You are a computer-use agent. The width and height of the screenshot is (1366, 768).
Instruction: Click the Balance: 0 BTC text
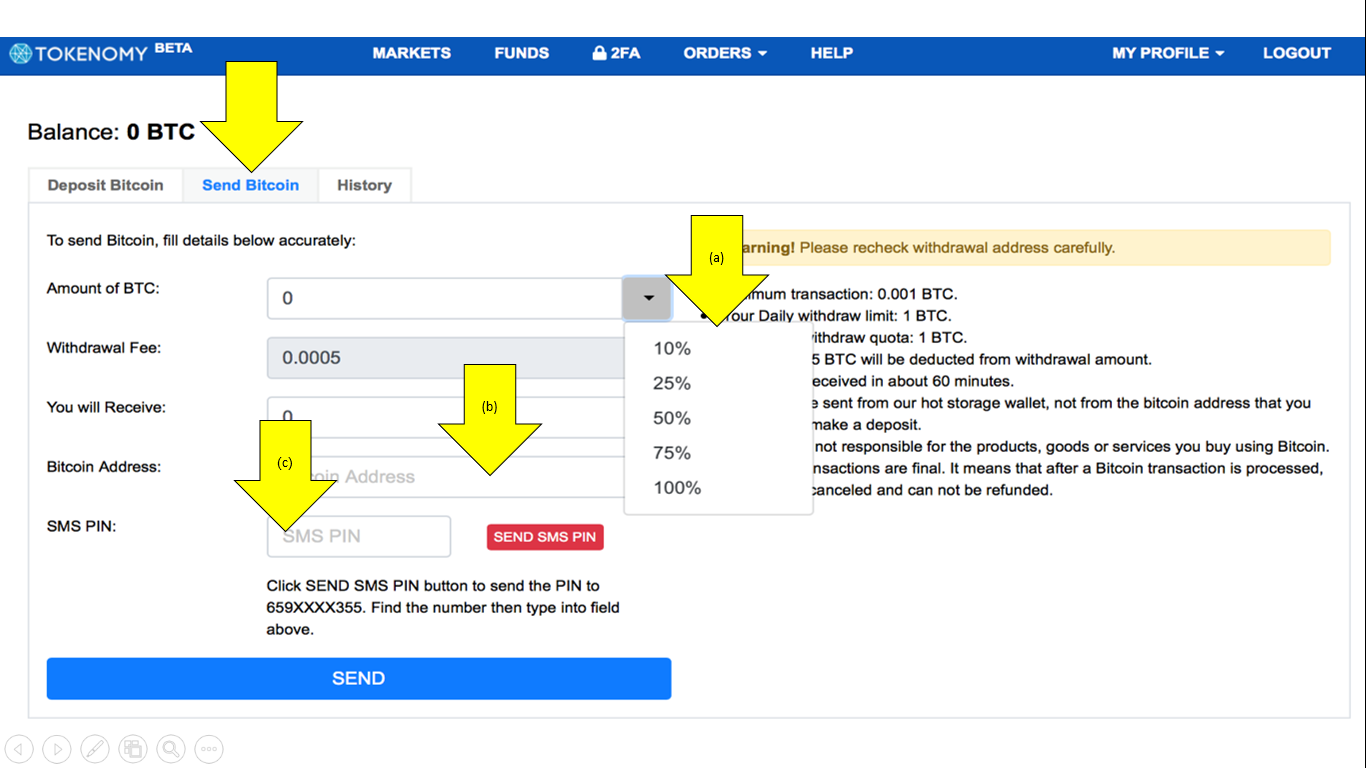[111, 132]
